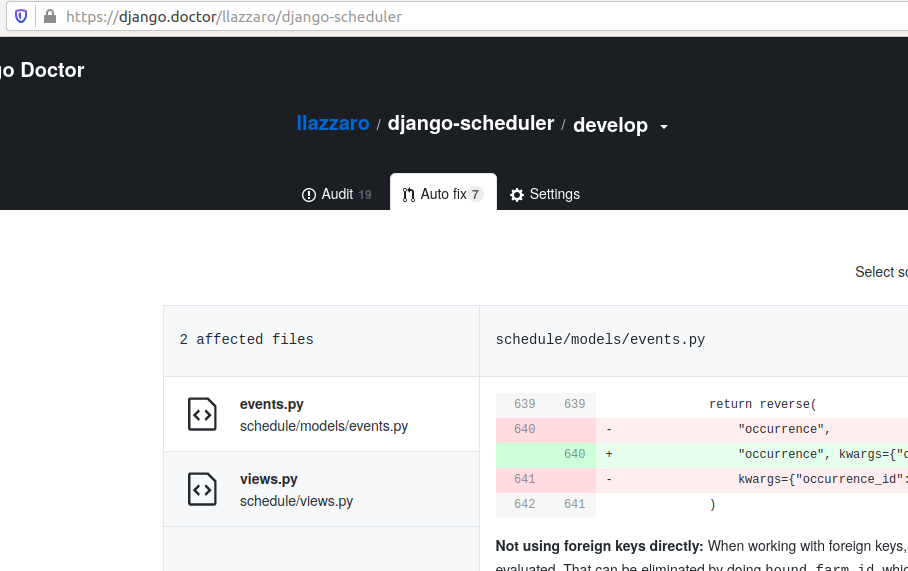
Task: Click the diff header schedule/models/events.py
Action: [x=601, y=339]
